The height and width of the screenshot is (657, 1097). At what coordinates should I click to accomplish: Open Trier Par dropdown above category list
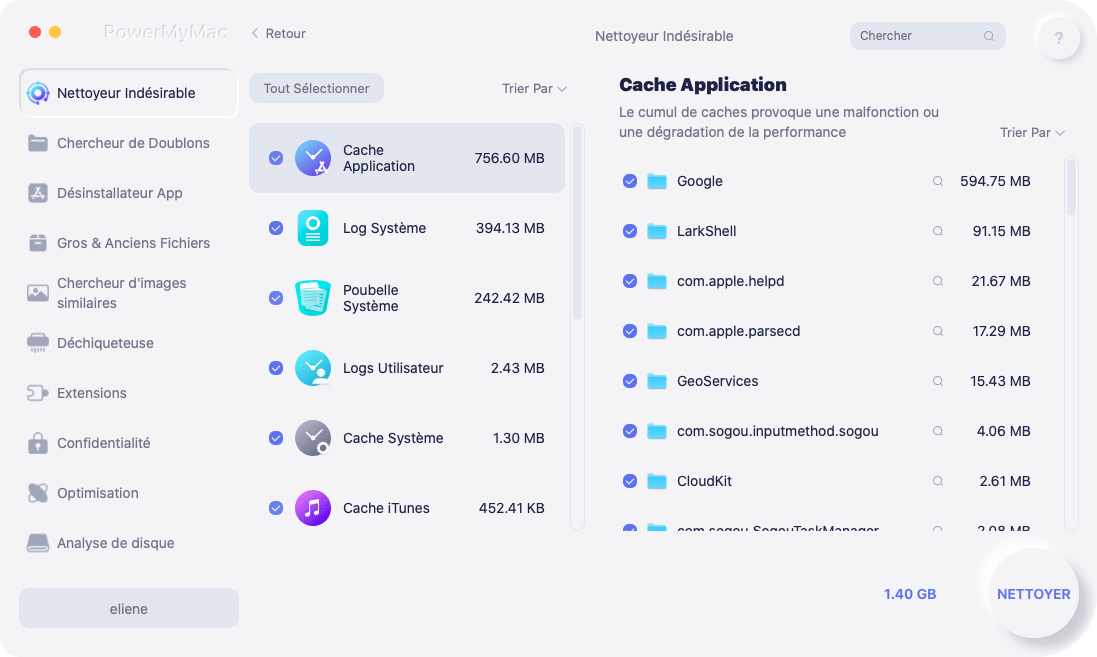click(x=534, y=89)
